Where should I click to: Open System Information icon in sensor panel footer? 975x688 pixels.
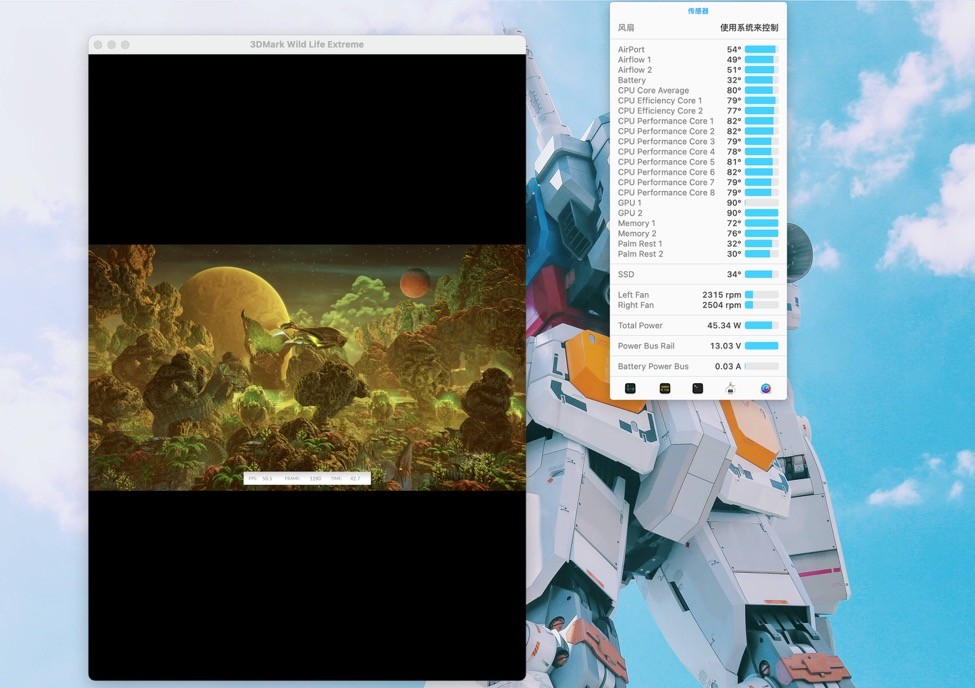tap(731, 388)
